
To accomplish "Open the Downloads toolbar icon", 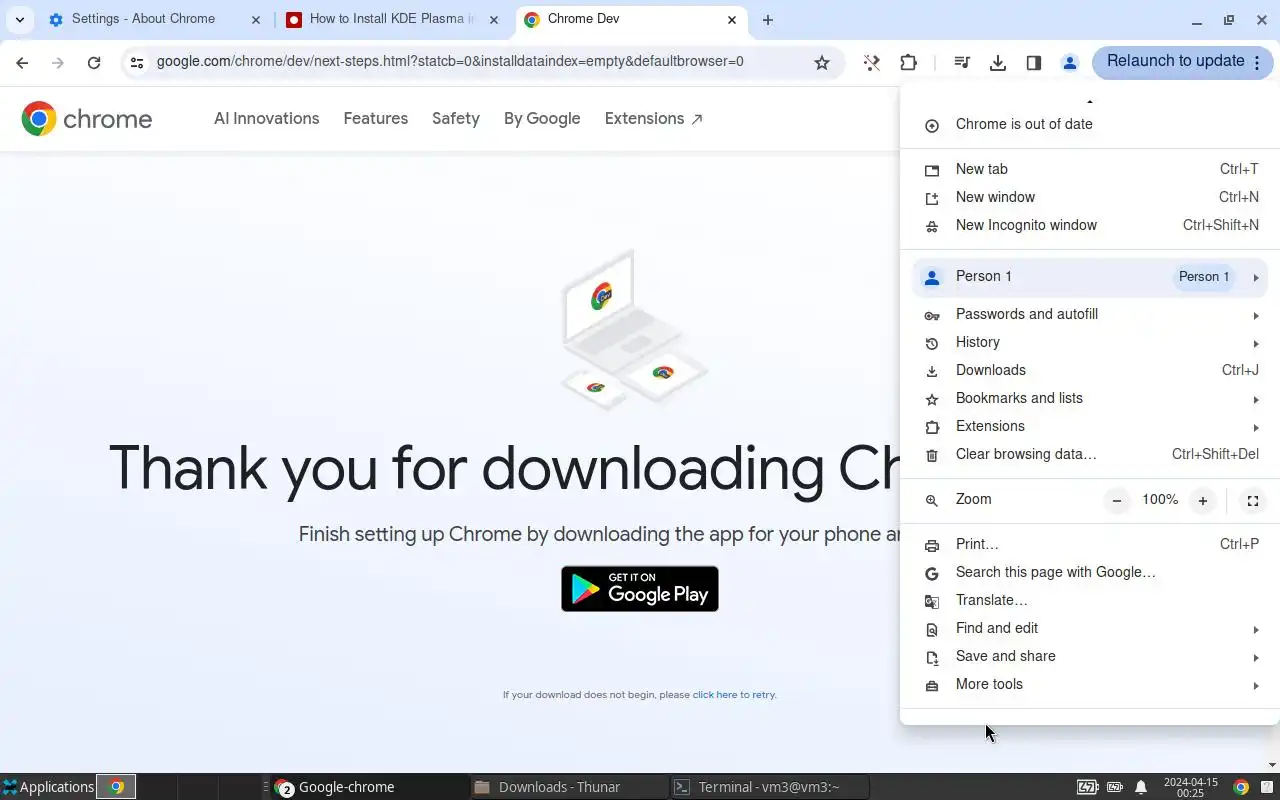I will coord(998,63).
